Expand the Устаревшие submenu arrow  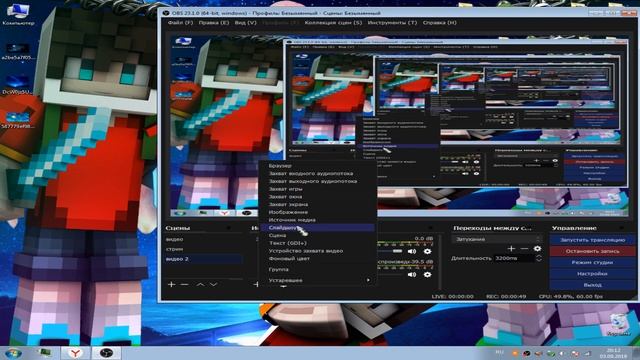(x=368, y=280)
